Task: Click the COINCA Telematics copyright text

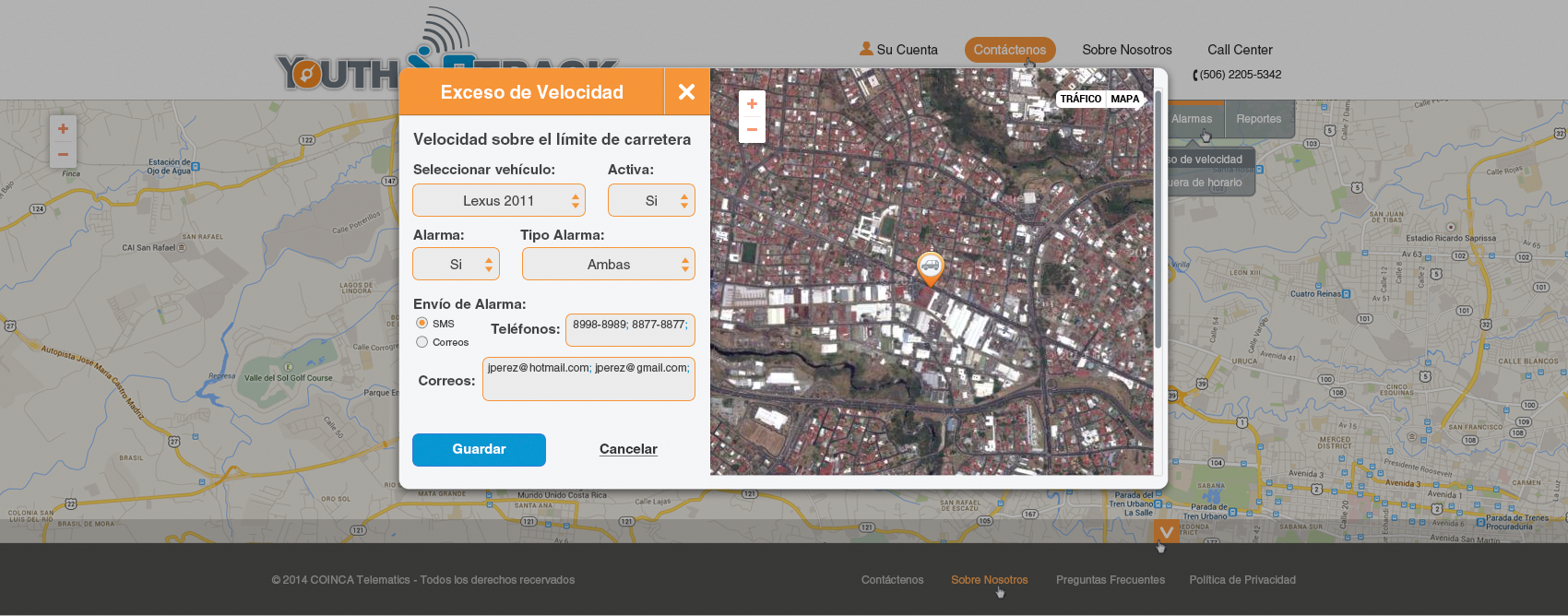Action: pos(423,580)
